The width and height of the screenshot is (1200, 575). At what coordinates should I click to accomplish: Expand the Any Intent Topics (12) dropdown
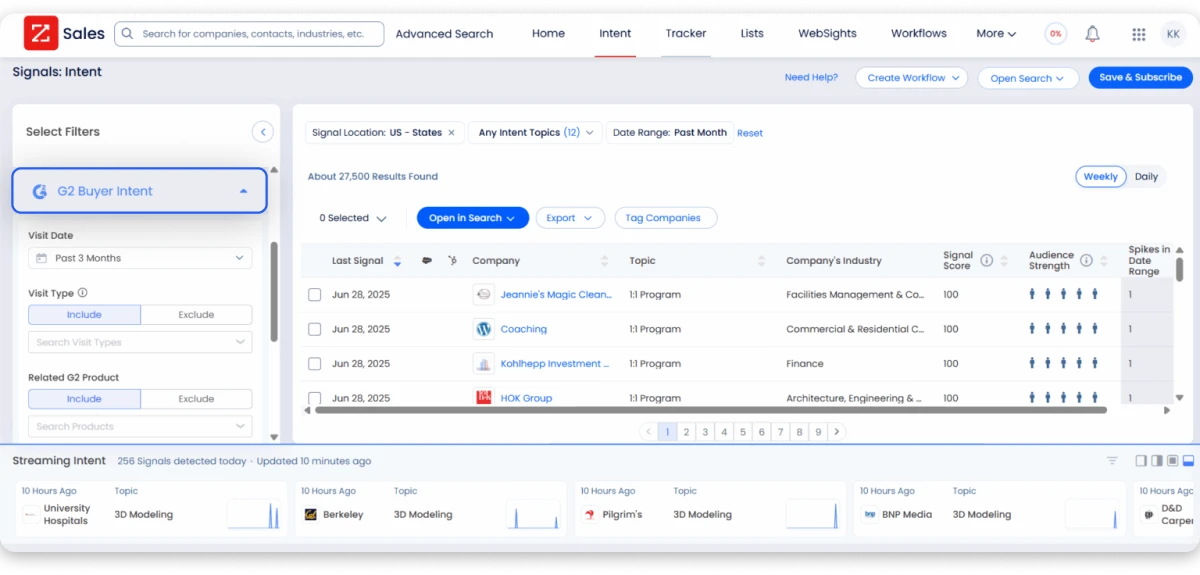tap(535, 133)
